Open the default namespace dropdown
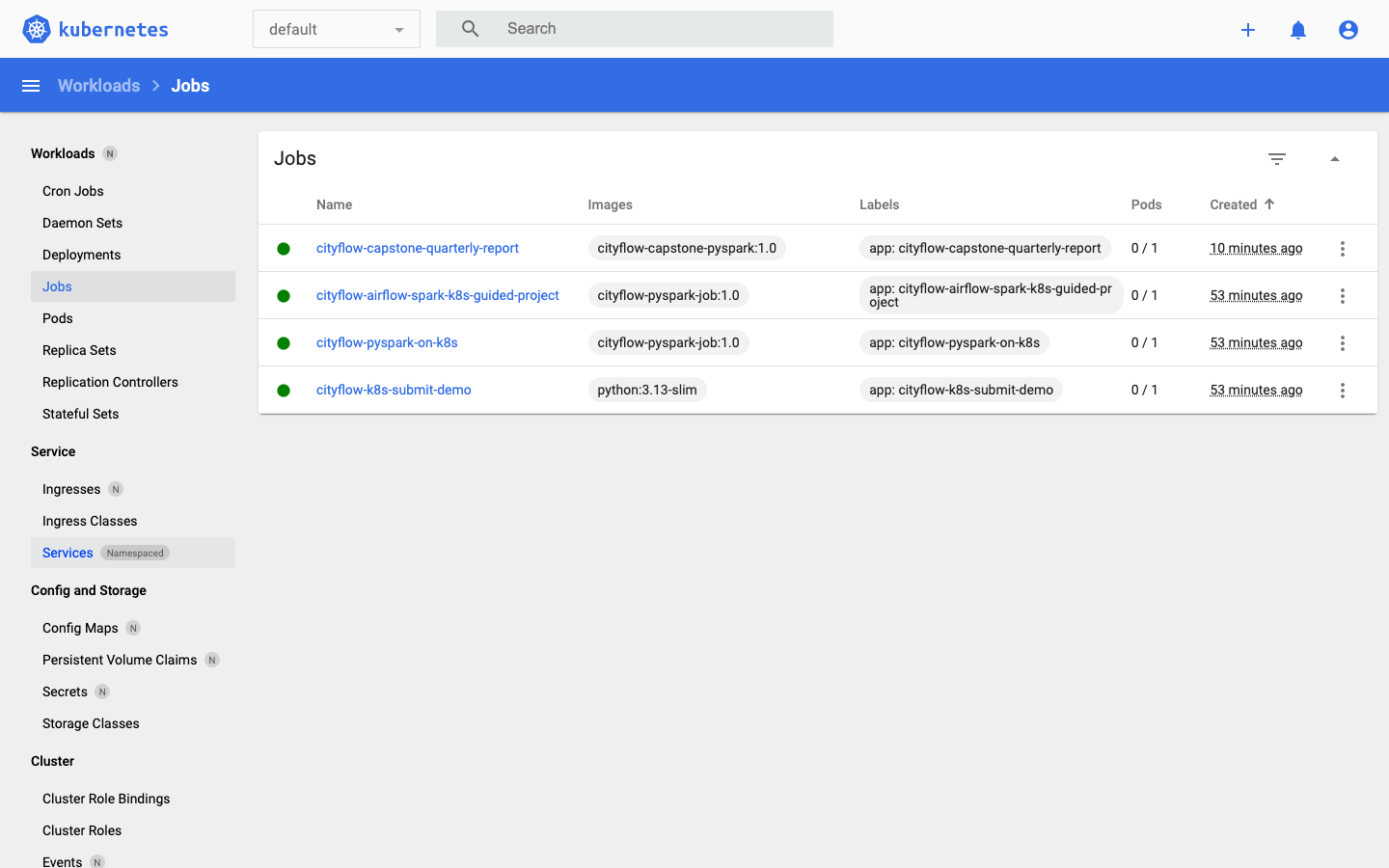The height and width of the screenshot is (868, 1389). click(337, 29)
